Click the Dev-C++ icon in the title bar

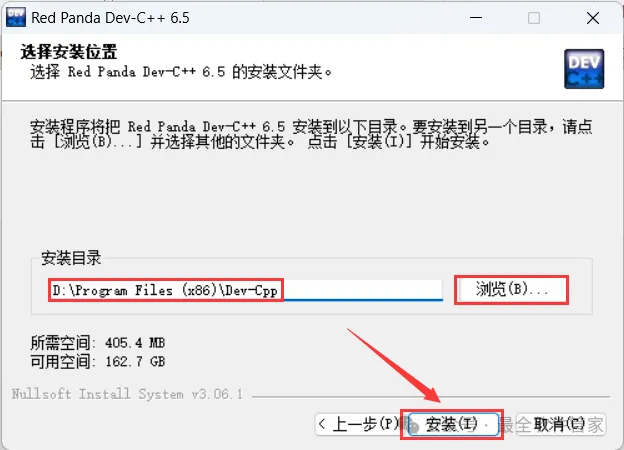(x=16, y=18)
